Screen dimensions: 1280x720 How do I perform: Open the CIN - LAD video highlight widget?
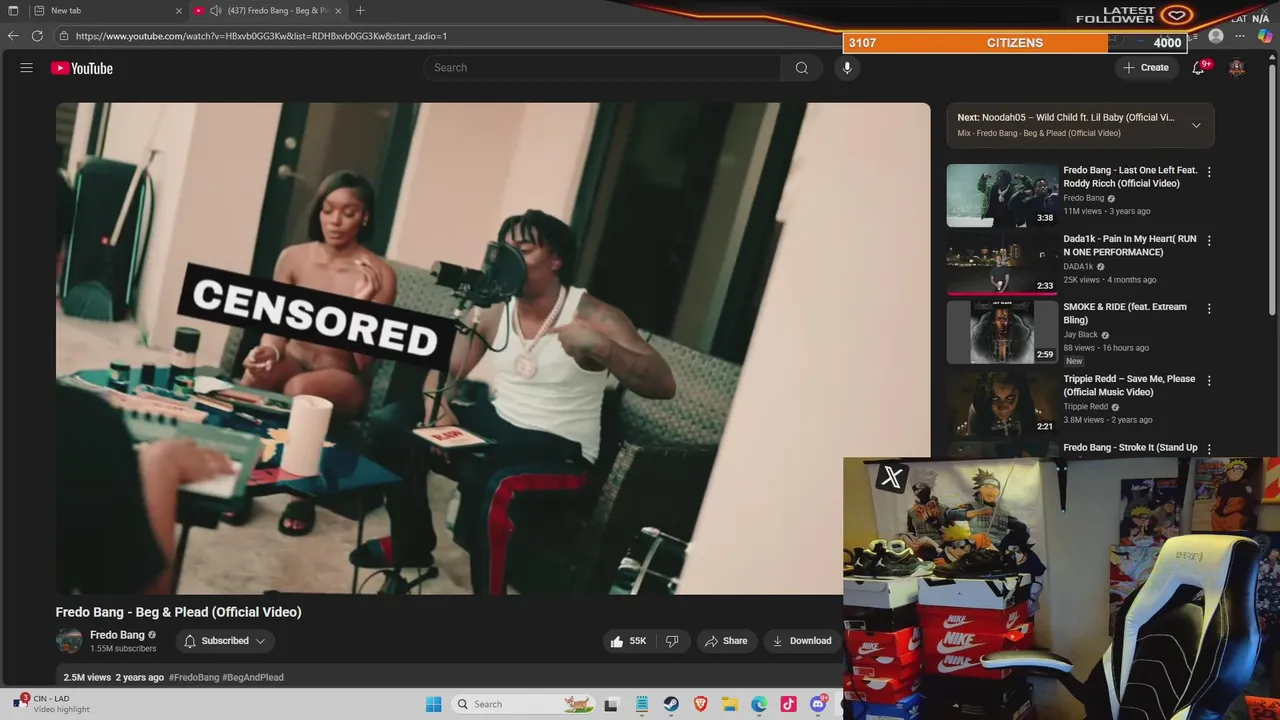click(x=52, y=704)
